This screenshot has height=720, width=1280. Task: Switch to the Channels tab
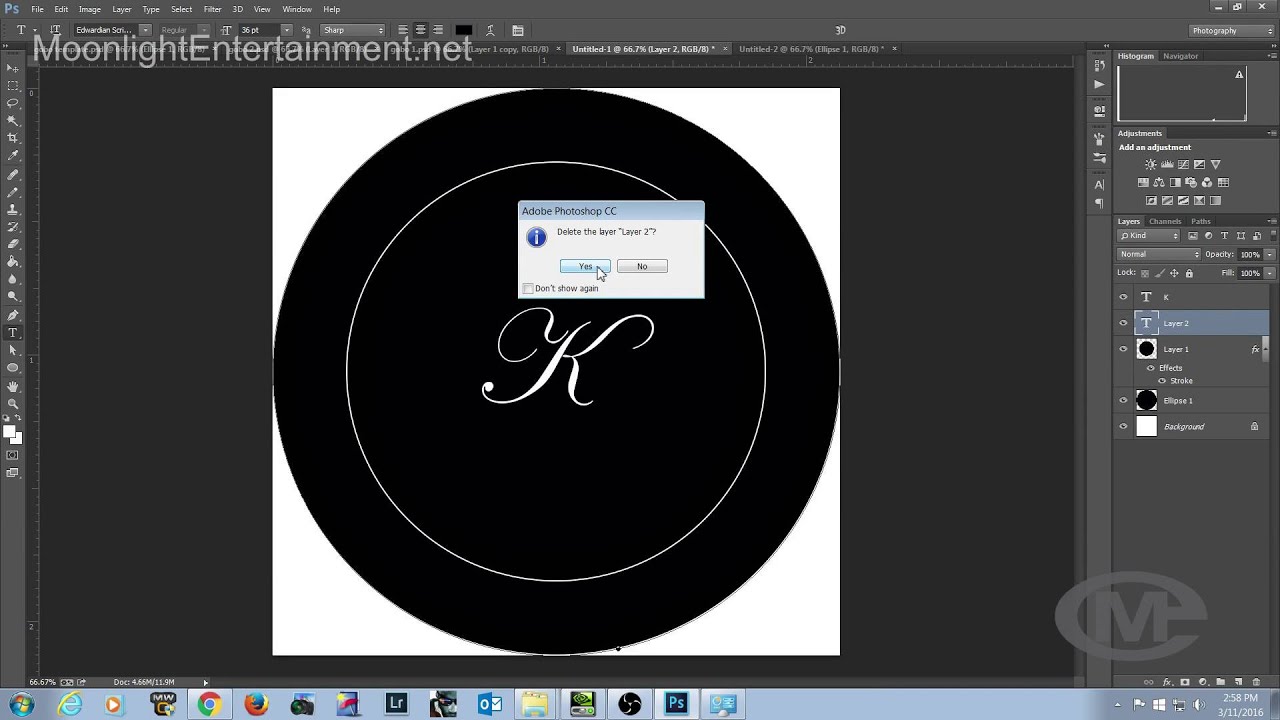tap(1165, 221)
